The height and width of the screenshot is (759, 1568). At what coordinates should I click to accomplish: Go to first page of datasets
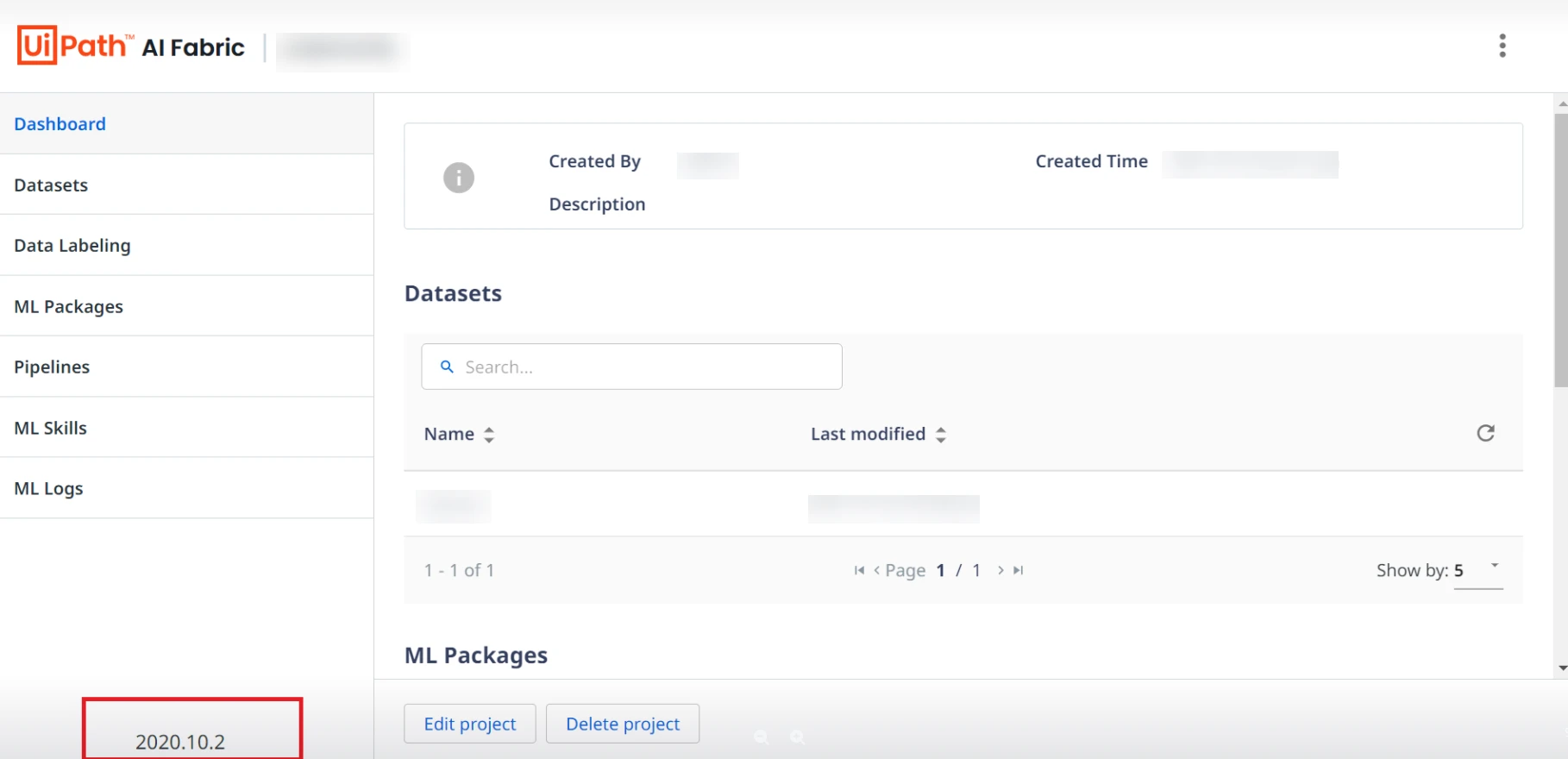pos(859,570)
